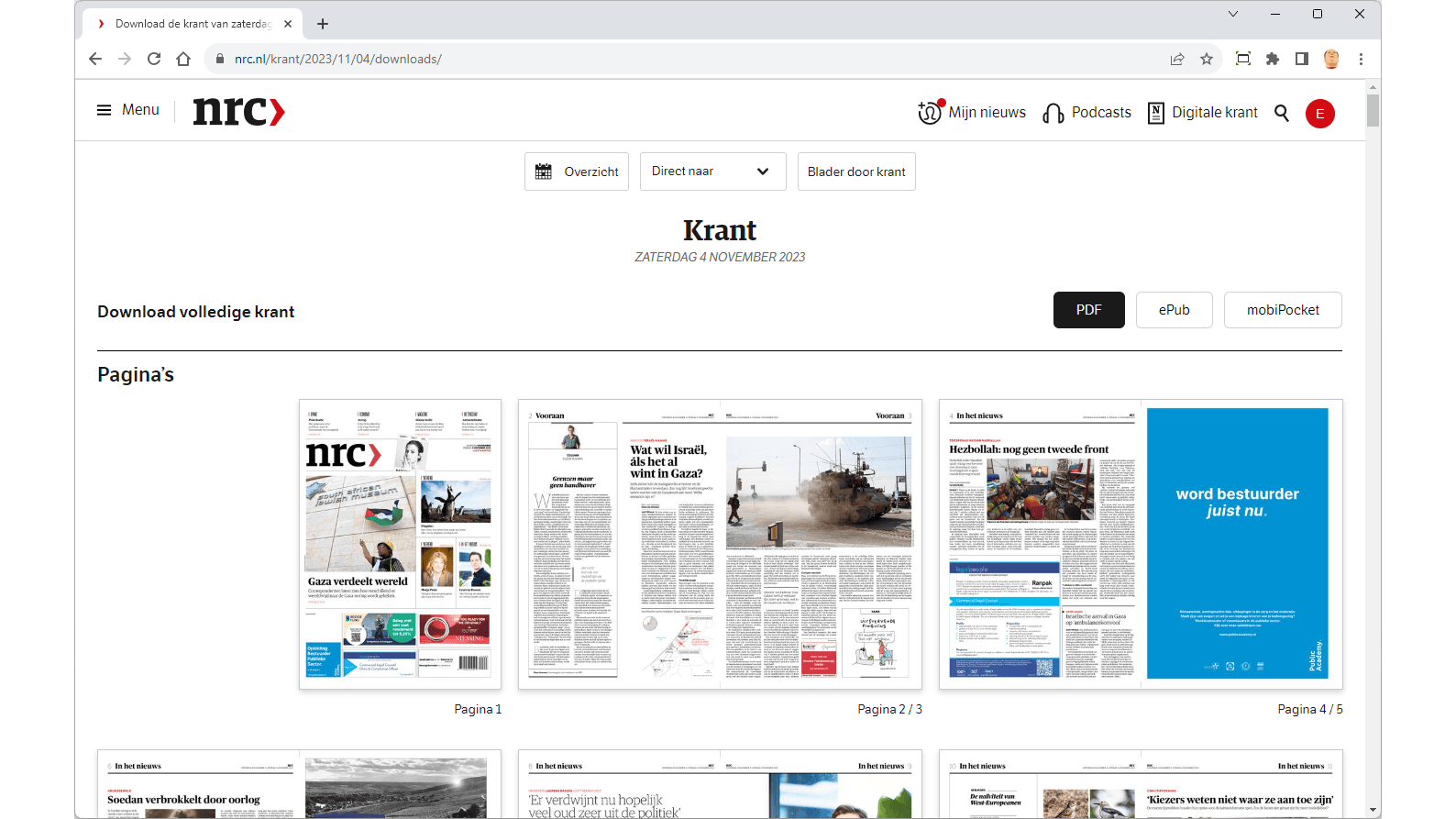The height and width of the screenshot is (819, 1456).
Task: Expand the 'Direct naar' dropdown
Action: tap(713, 172)
